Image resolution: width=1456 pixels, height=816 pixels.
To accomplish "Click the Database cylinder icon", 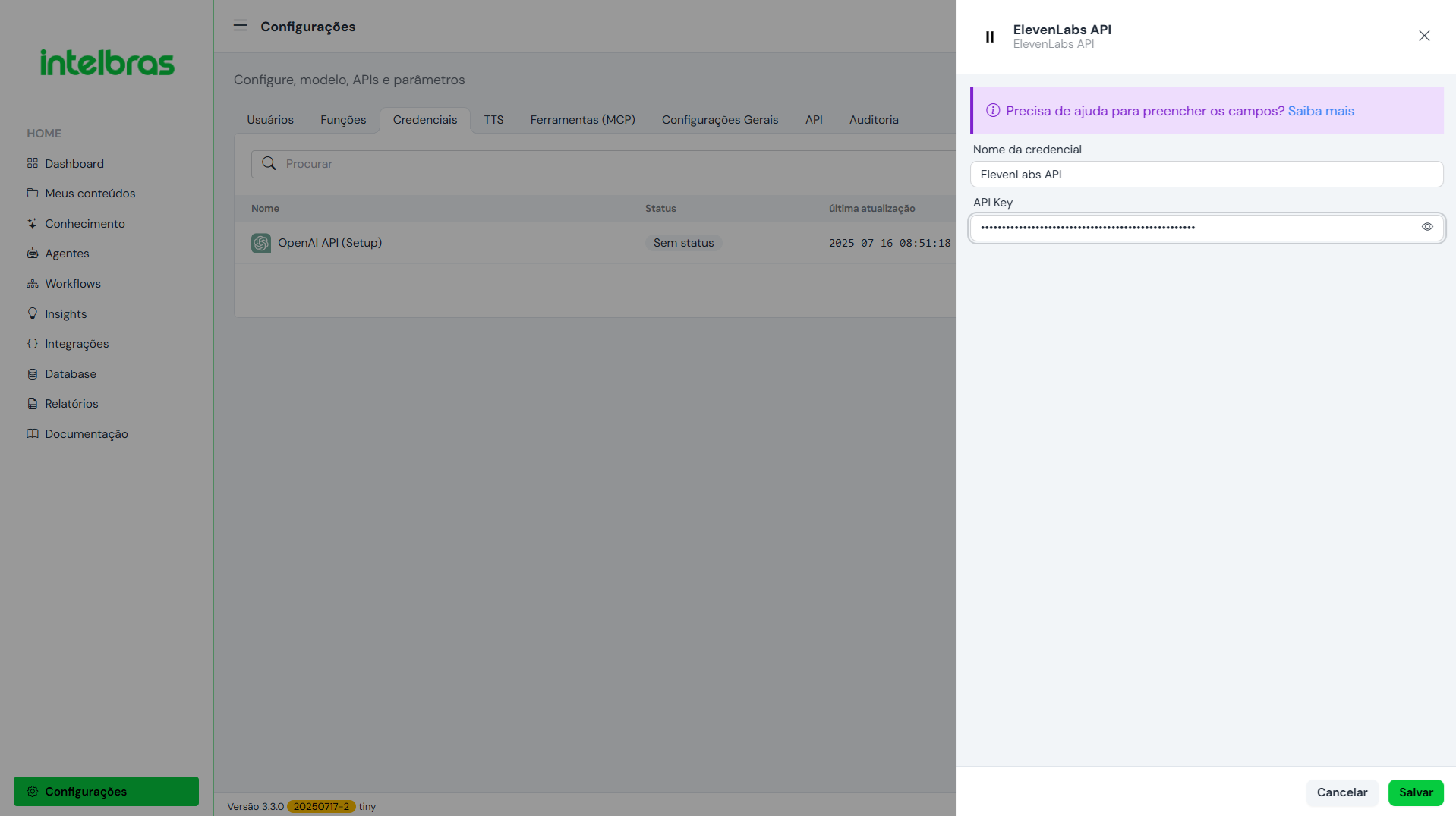I will [x=32, y=373].
